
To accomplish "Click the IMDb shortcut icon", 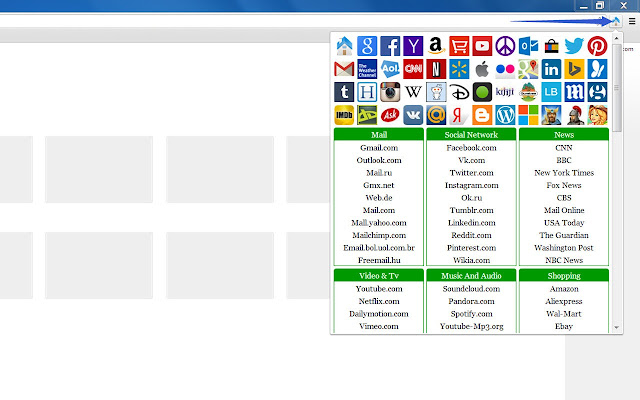I will pyautogui.click(x=344, y=115).
